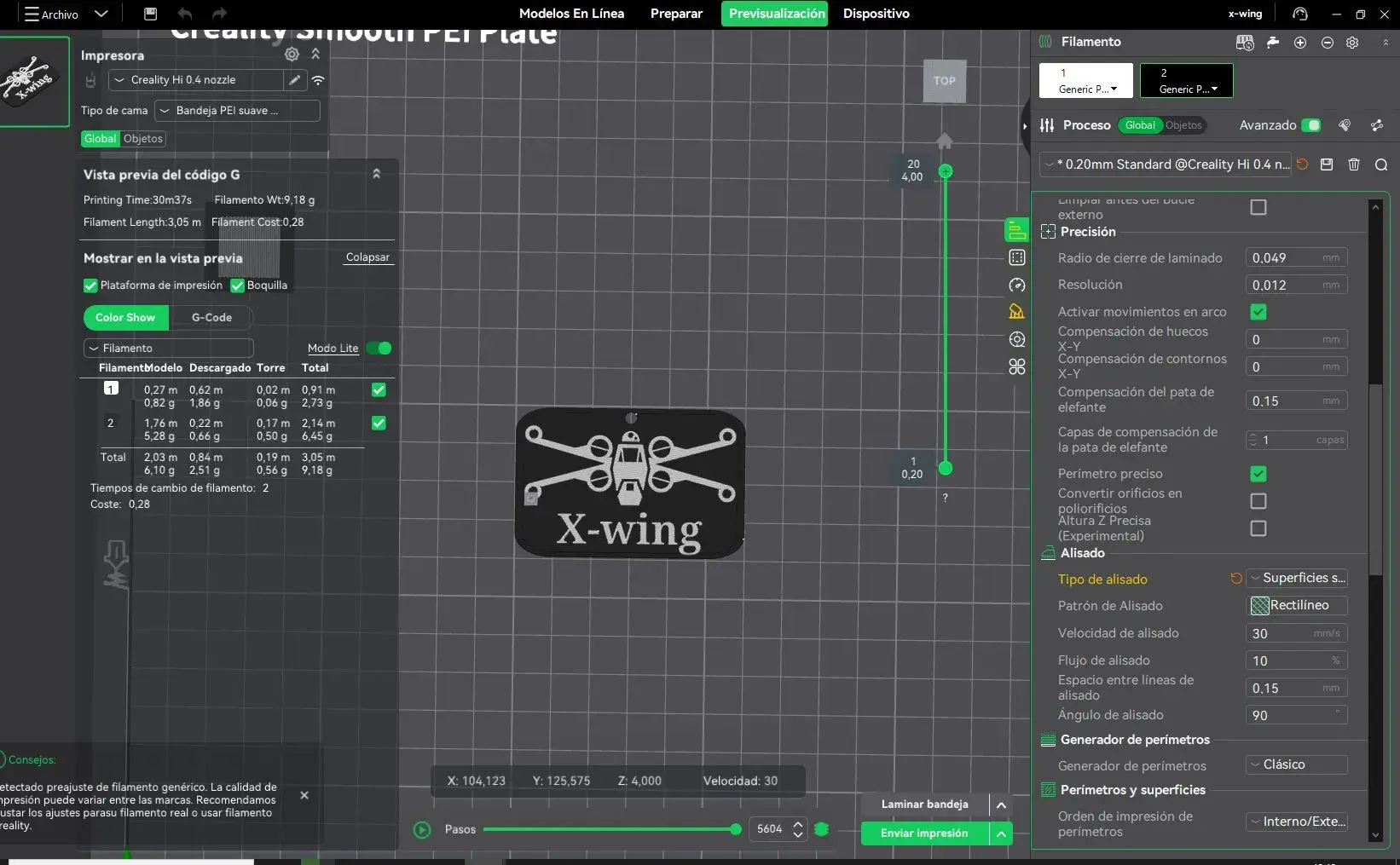
Task: Play the G-code steps animation
Action: 422,829
